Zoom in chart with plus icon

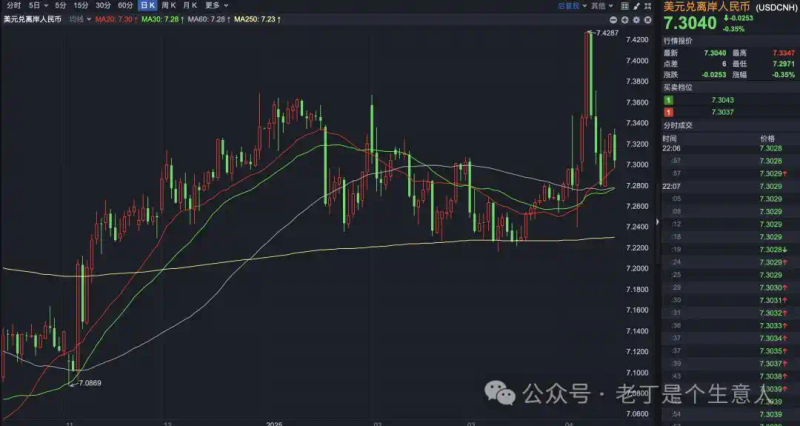pyautogui.click(x=624, y=20)
